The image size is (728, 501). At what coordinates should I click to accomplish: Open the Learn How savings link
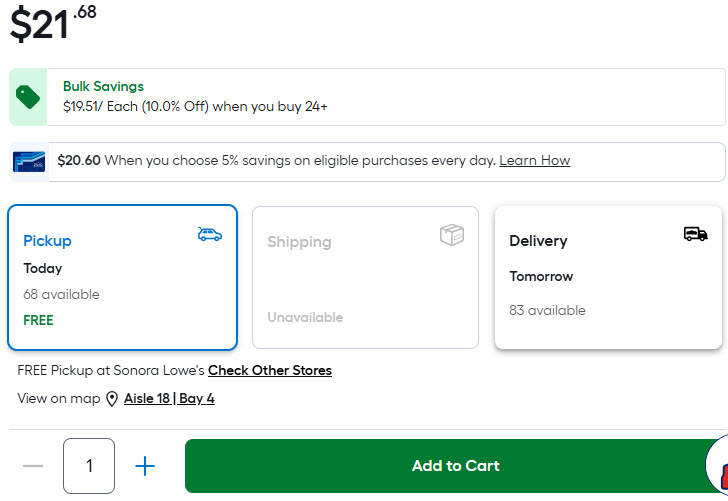[534, 161]
